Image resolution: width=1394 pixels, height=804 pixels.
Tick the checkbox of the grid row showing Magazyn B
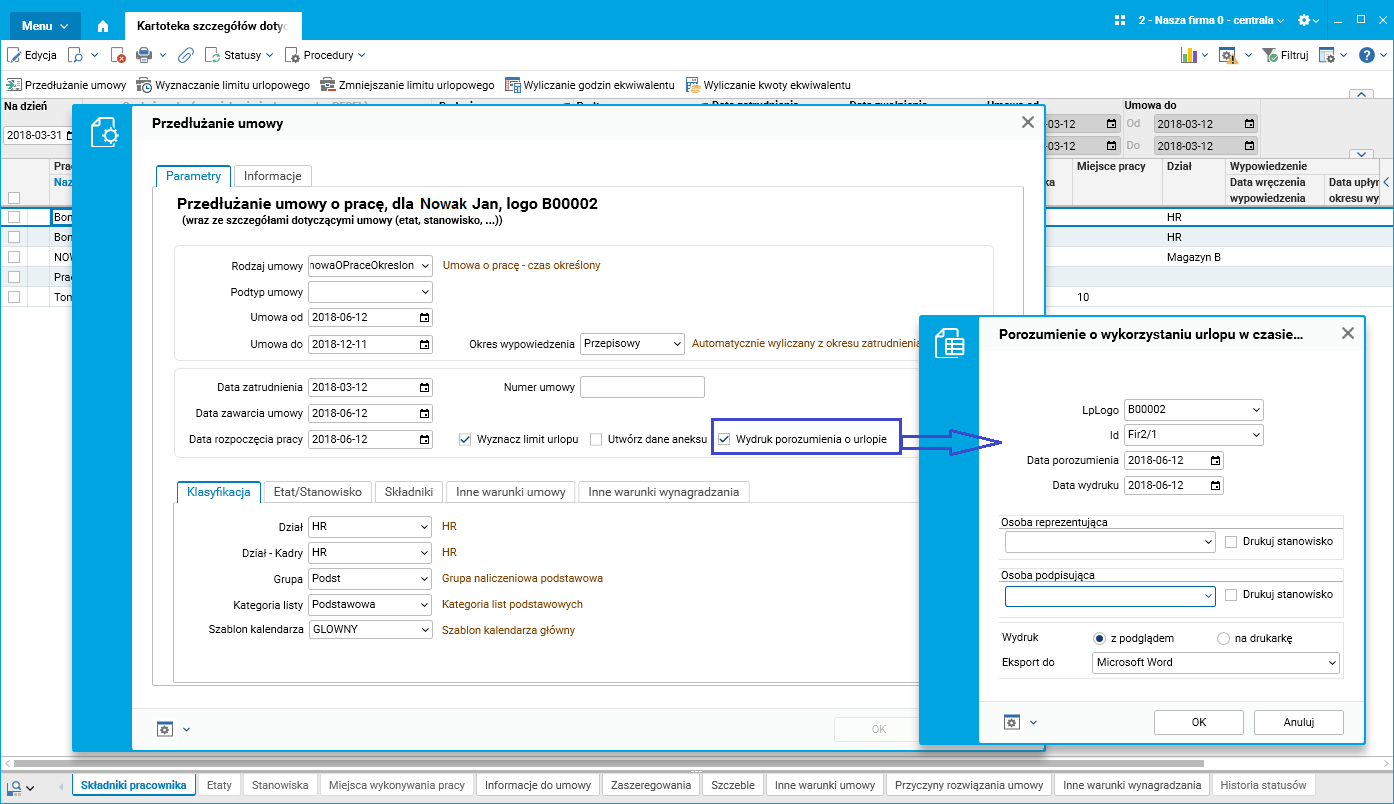(14, 257)
